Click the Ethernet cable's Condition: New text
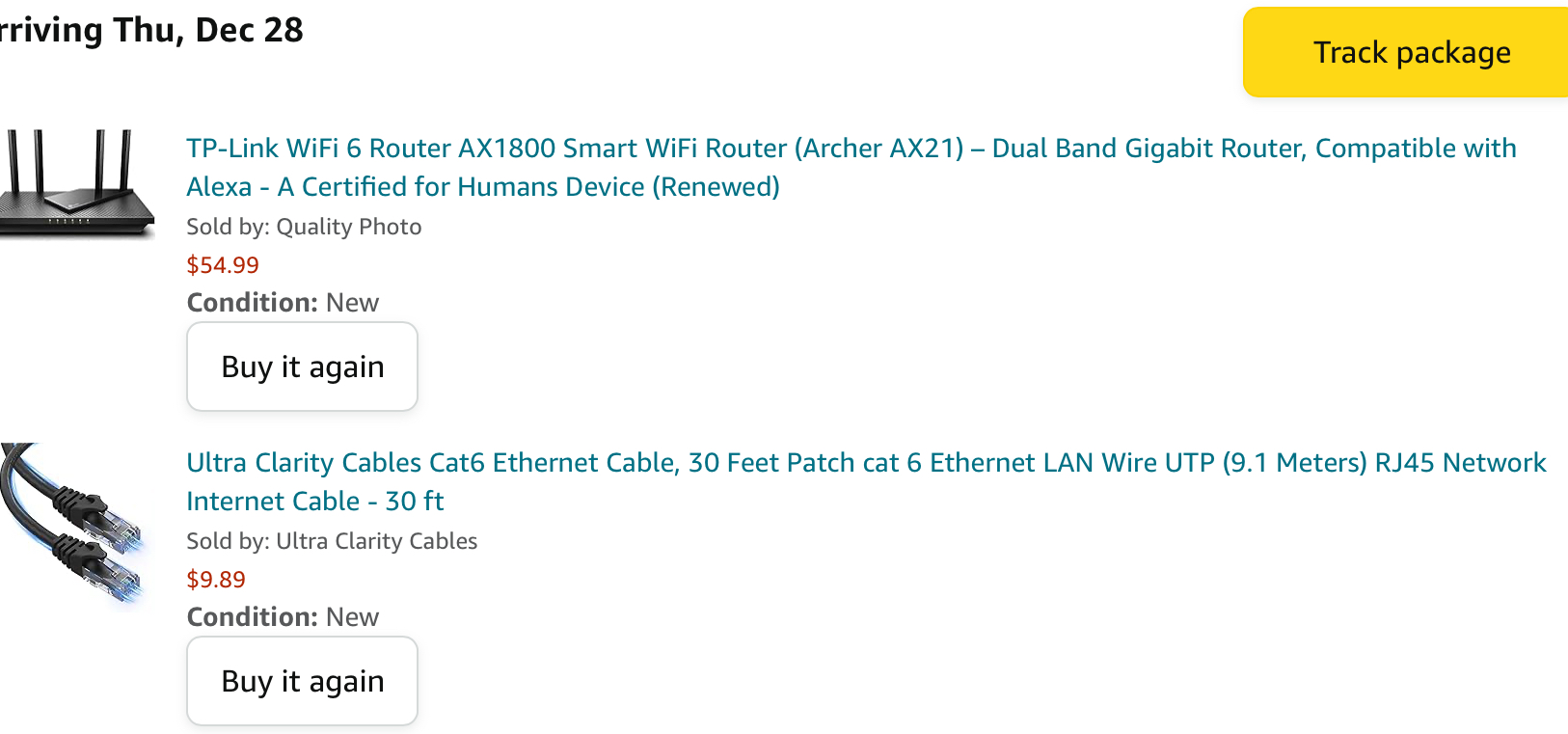This screenshot has height=734, width=1568. click(283, 617)
